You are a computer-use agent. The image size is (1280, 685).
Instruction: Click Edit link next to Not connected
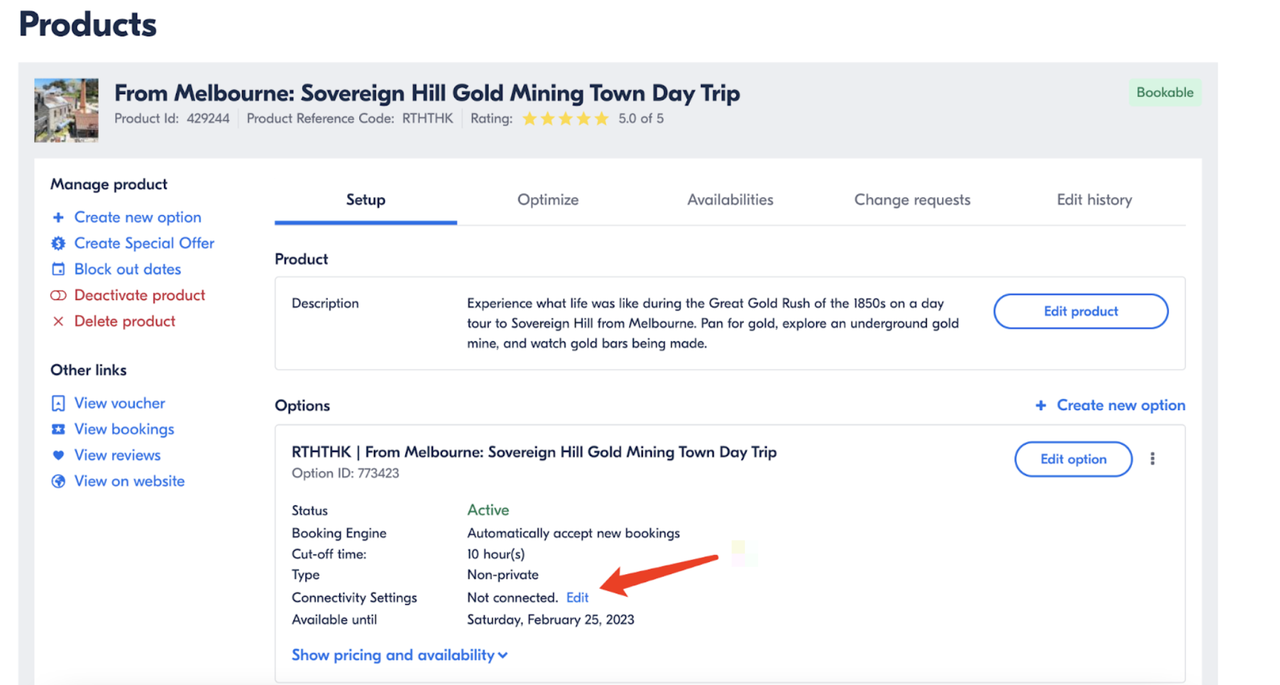577,598
